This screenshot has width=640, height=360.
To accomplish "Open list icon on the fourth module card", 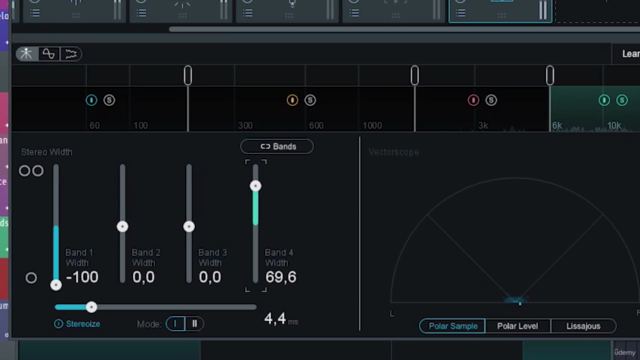I will [354, 13].
